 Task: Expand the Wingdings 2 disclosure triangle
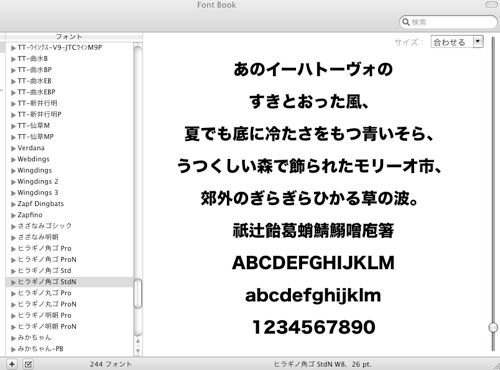coord(13,182)
